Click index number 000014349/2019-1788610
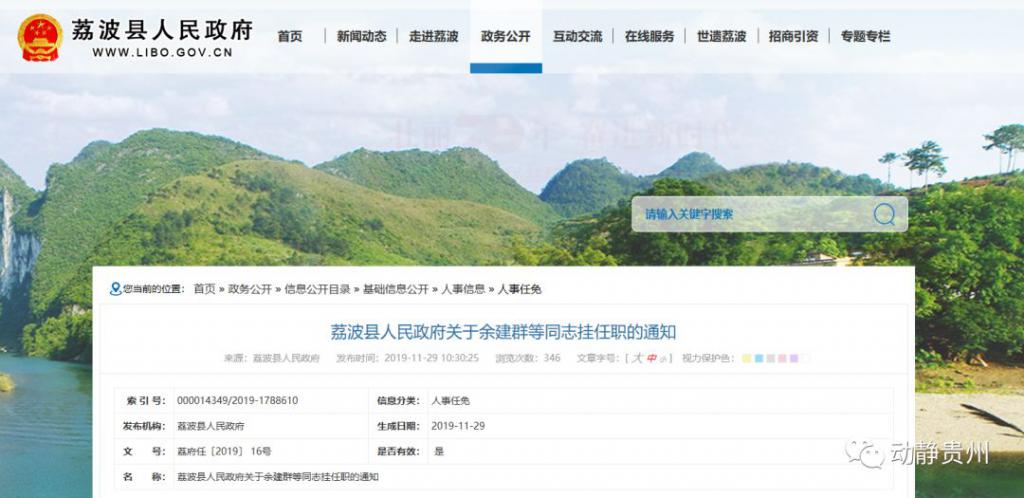The width and height of the screenshot is (1024, 498). [237, 401]
